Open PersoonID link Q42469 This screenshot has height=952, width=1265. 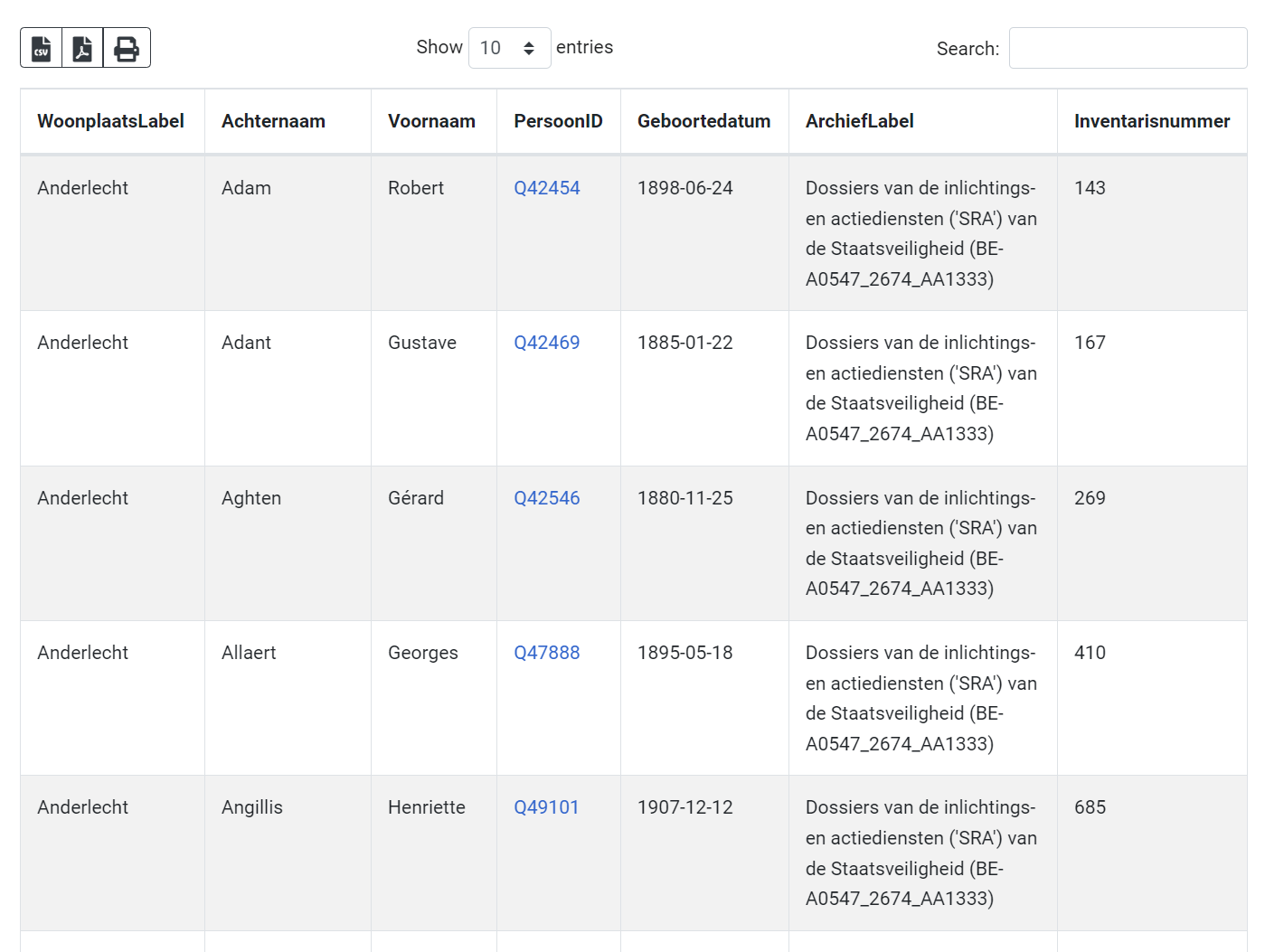pyautogui.click(x=547, y=343)
